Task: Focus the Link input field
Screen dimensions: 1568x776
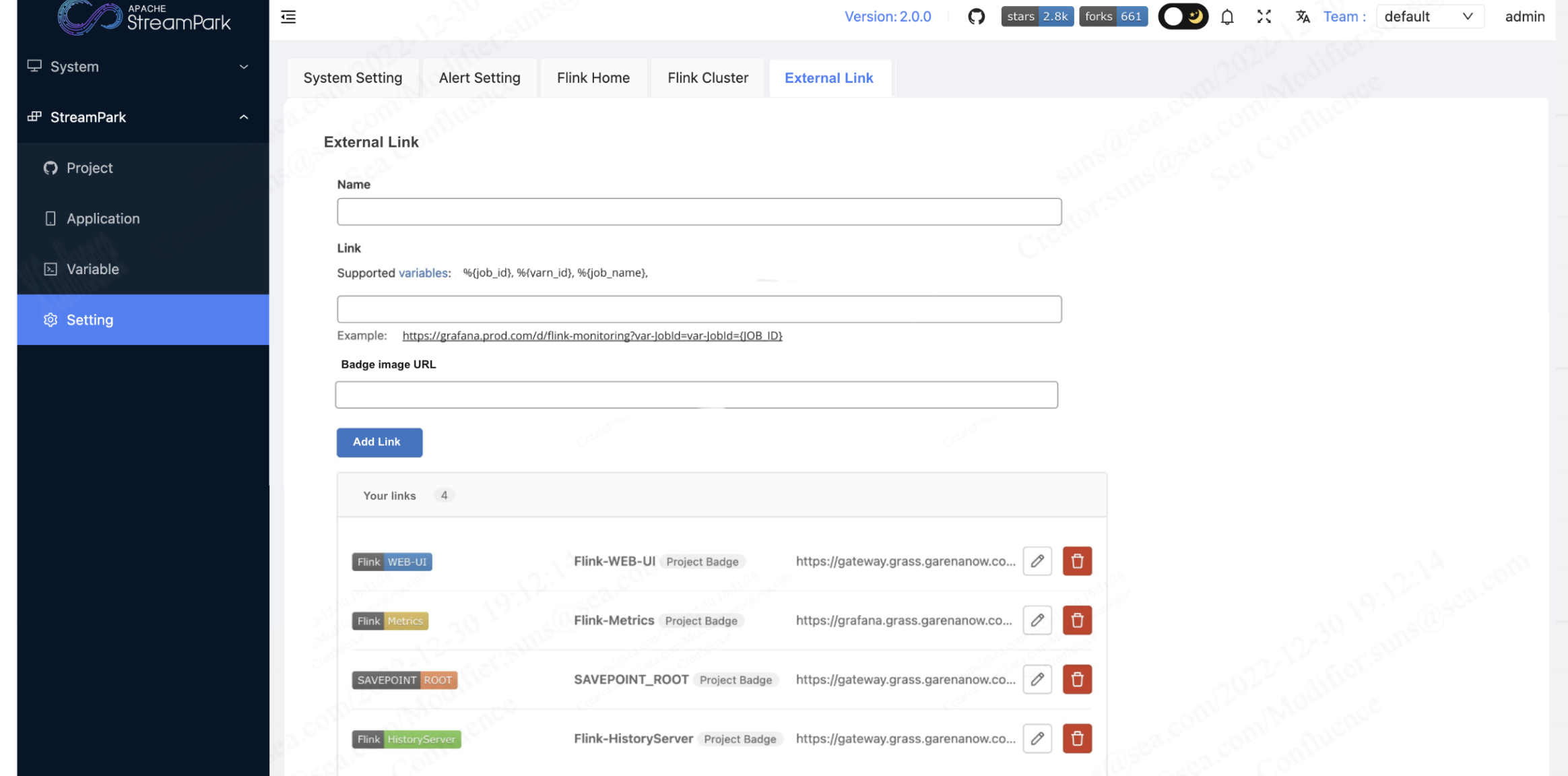Action: [x=699, y=309]
